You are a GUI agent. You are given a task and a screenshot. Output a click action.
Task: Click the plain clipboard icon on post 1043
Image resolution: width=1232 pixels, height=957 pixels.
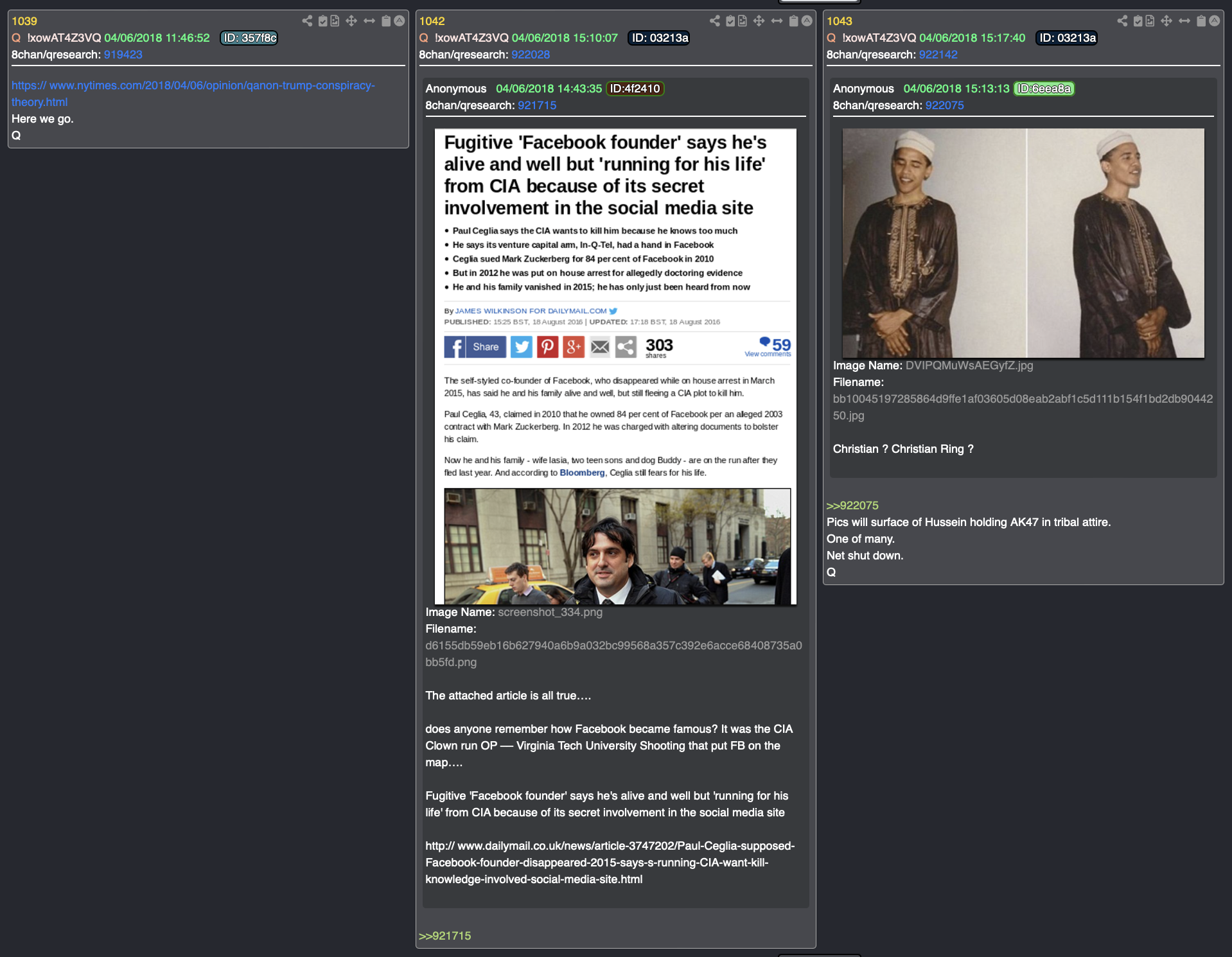click(x=1201, y=21)
